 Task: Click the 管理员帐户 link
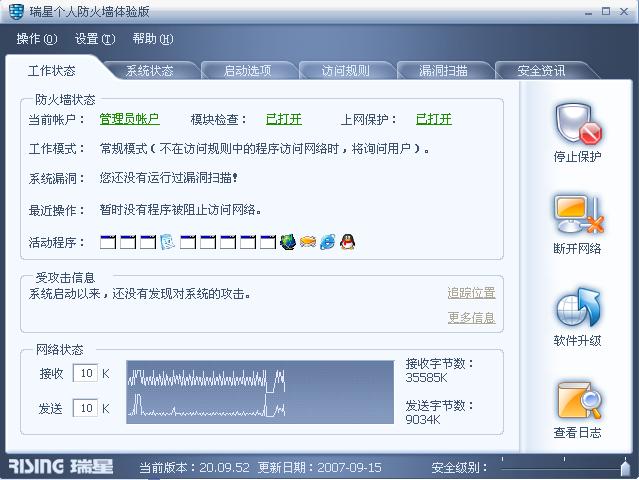pos(130,119)
